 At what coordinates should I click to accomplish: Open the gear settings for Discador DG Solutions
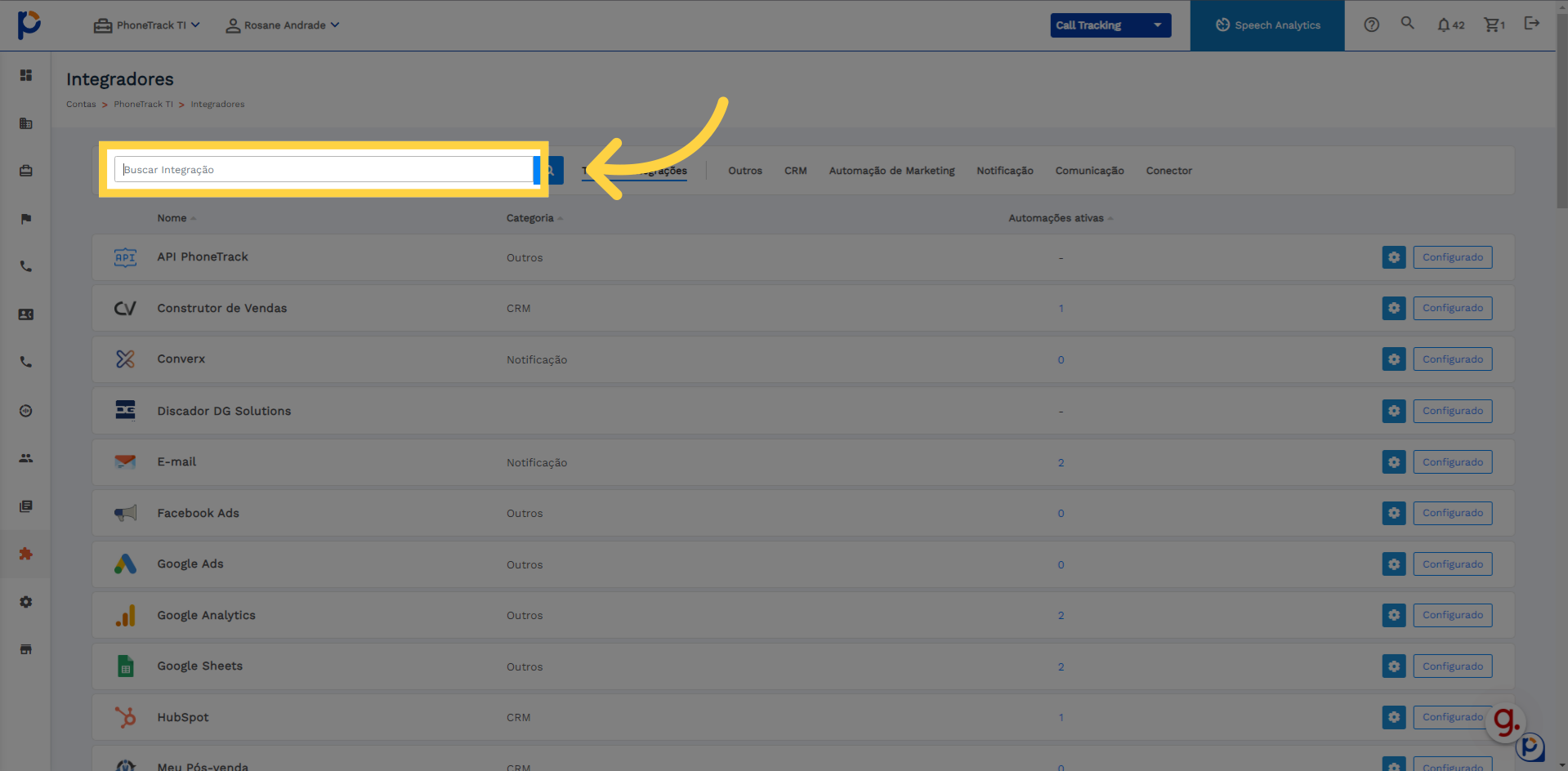pyautogui.click(x=1394, y=411)
